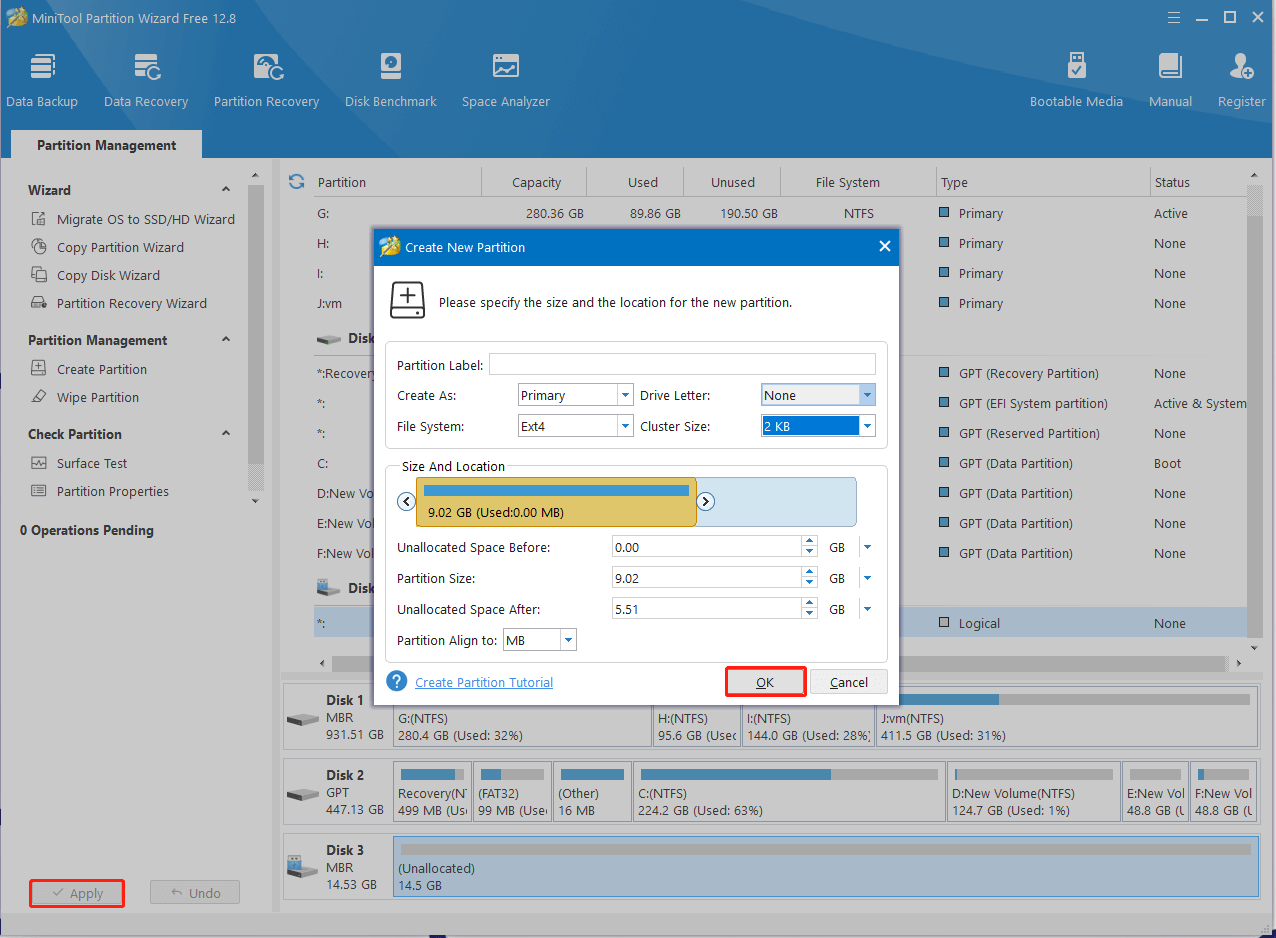Select J:vm(NTFS) block in Disk 1 map
1276x938 pixels.
pos(1066,716)
